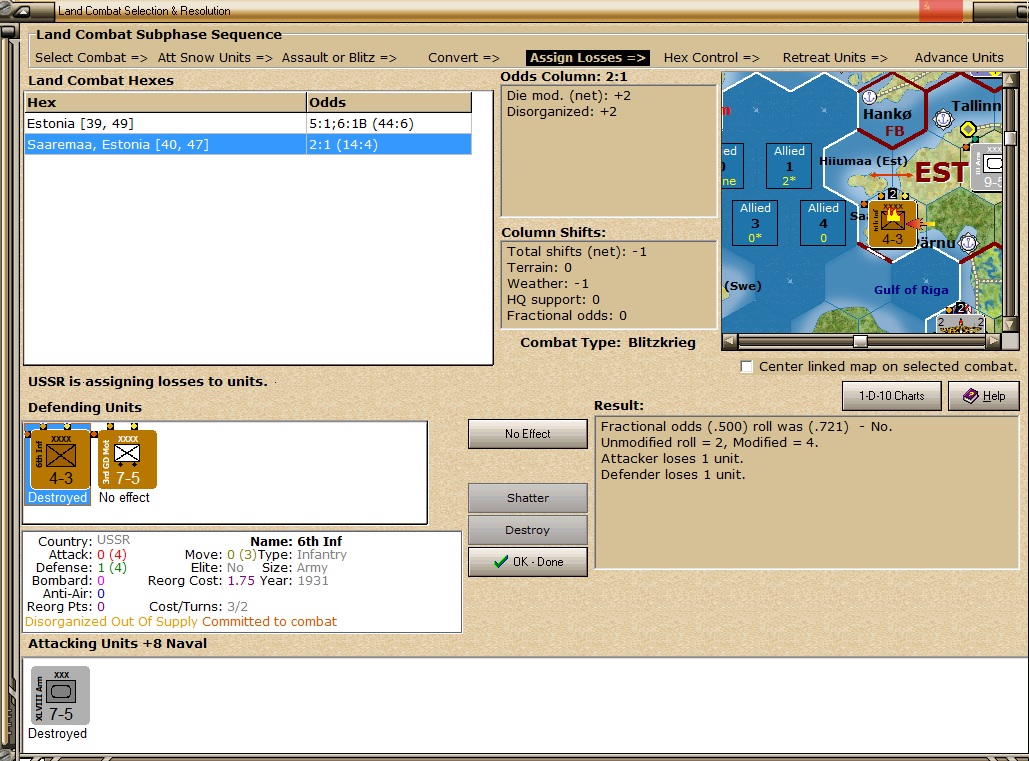Click map scrollbar left arrow

[729, 341]
